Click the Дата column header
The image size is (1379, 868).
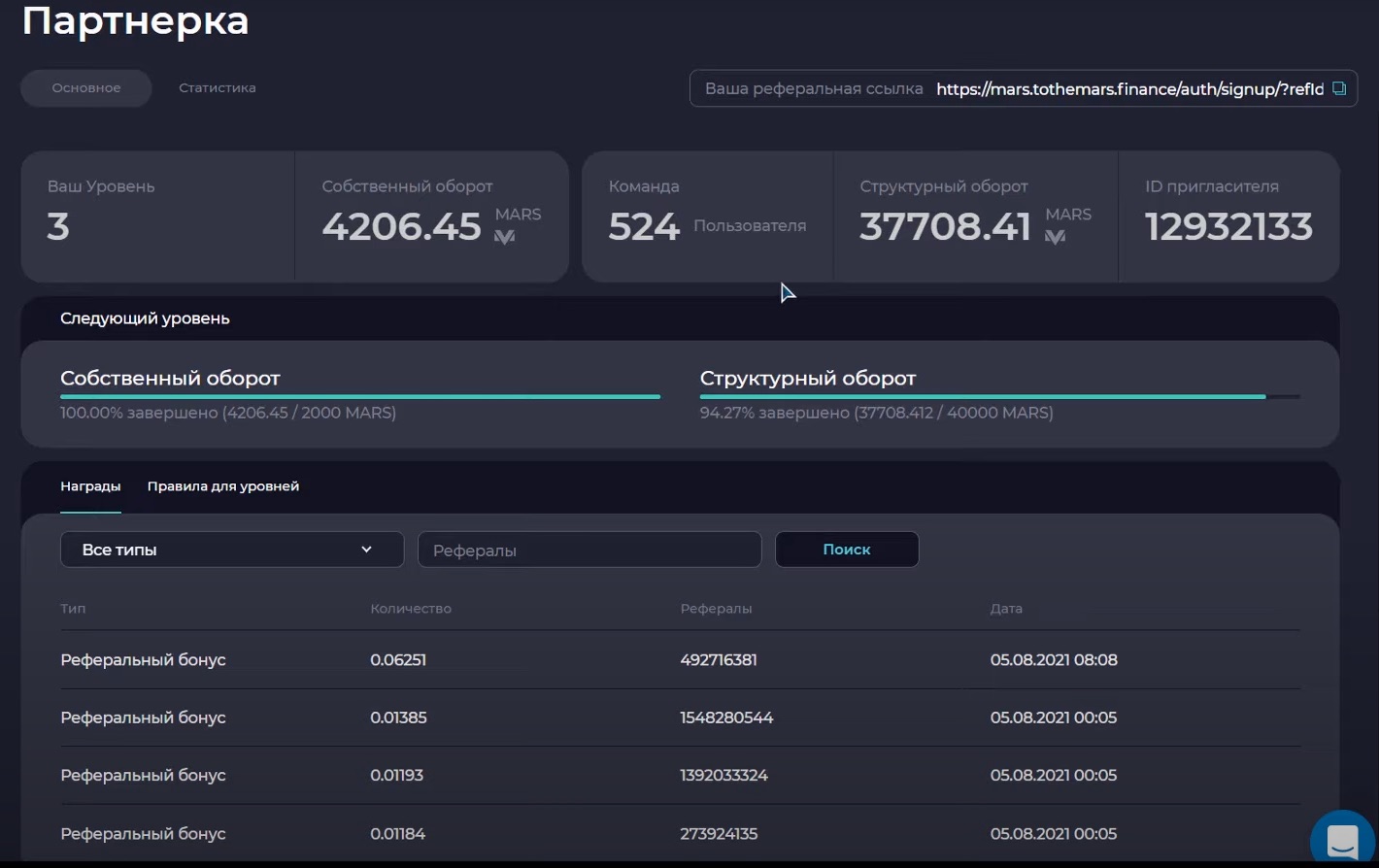coord(1006,609)
